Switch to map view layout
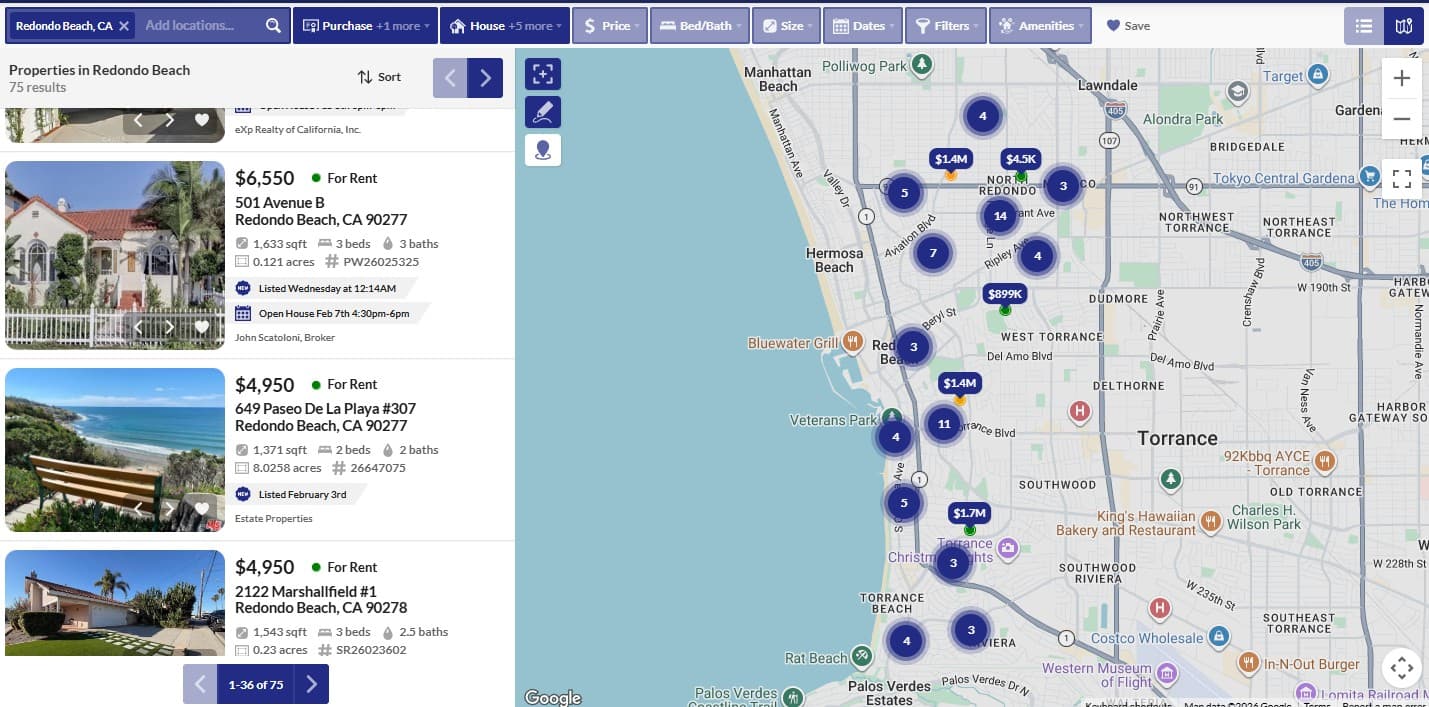1429x707 pixels. [1404, 26]
